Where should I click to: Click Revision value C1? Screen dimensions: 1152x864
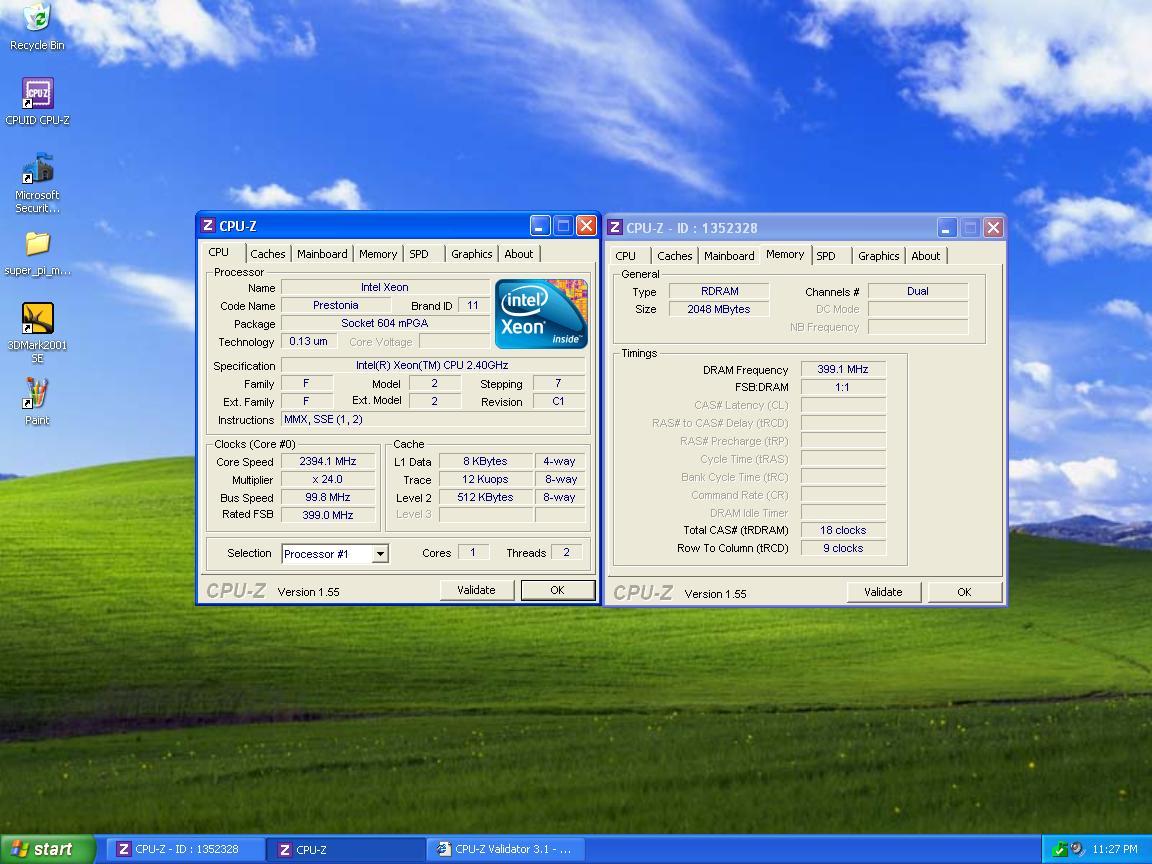(558, 401)
